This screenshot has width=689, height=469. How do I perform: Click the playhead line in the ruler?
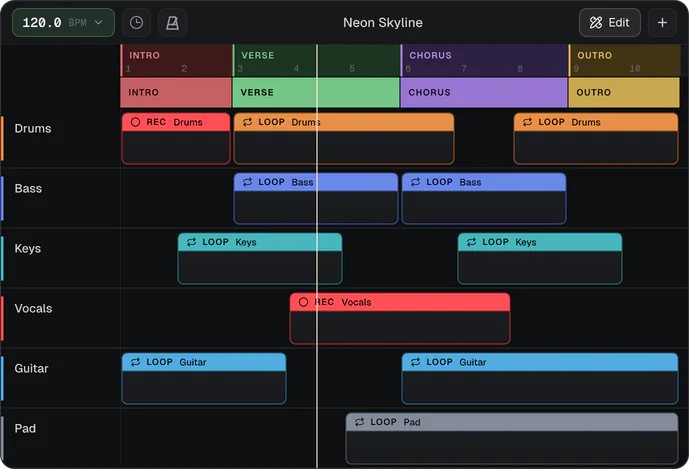point(317,61)
